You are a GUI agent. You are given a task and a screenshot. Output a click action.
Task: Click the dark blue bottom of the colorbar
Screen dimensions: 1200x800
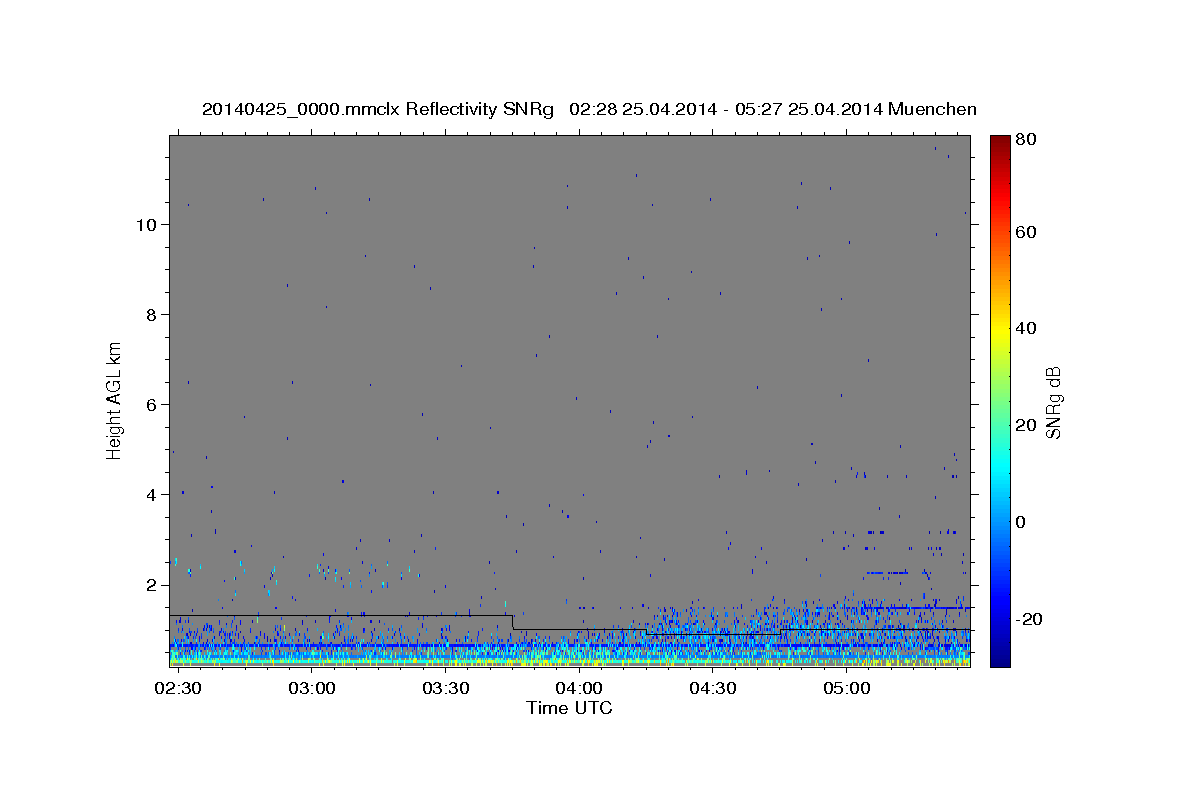[1000, 655]
